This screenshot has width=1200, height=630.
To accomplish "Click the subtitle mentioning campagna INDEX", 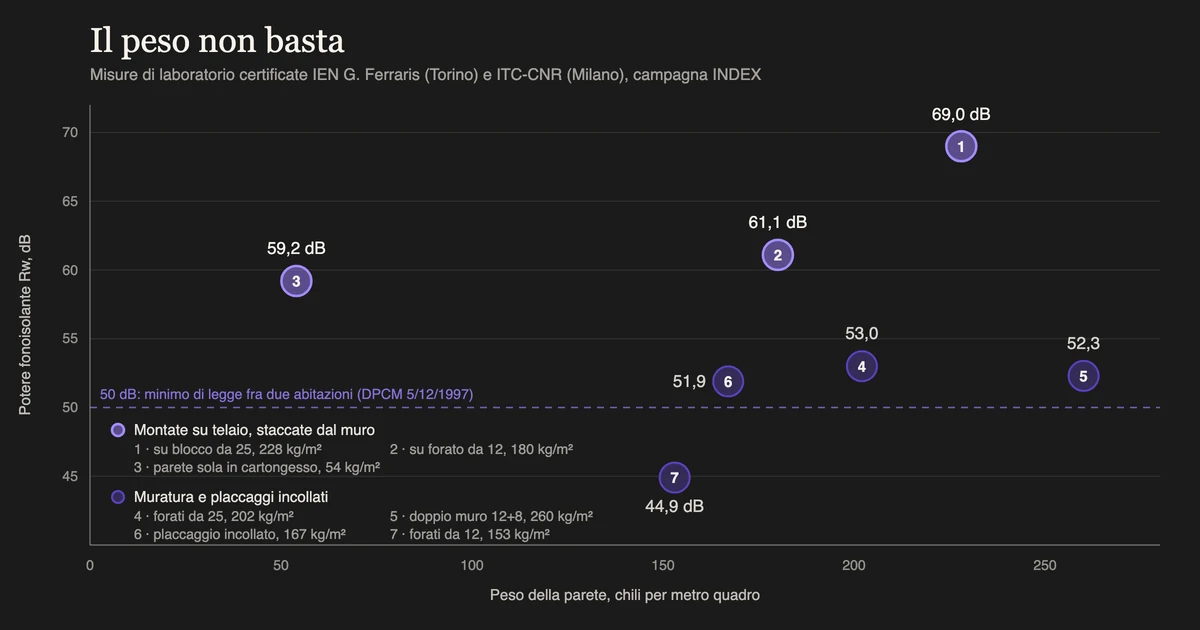I will (x=425, y=75).
